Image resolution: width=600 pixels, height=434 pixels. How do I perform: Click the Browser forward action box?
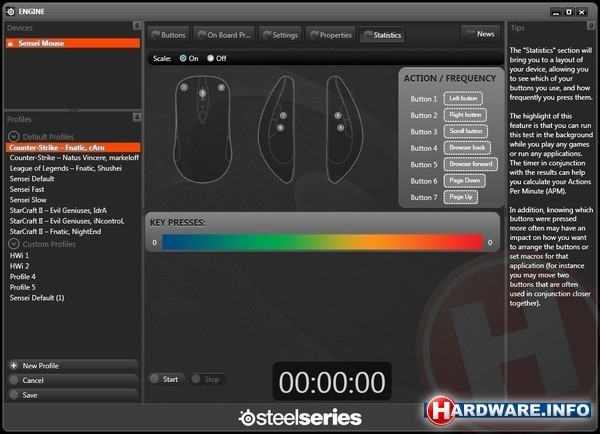click(471, 164)
